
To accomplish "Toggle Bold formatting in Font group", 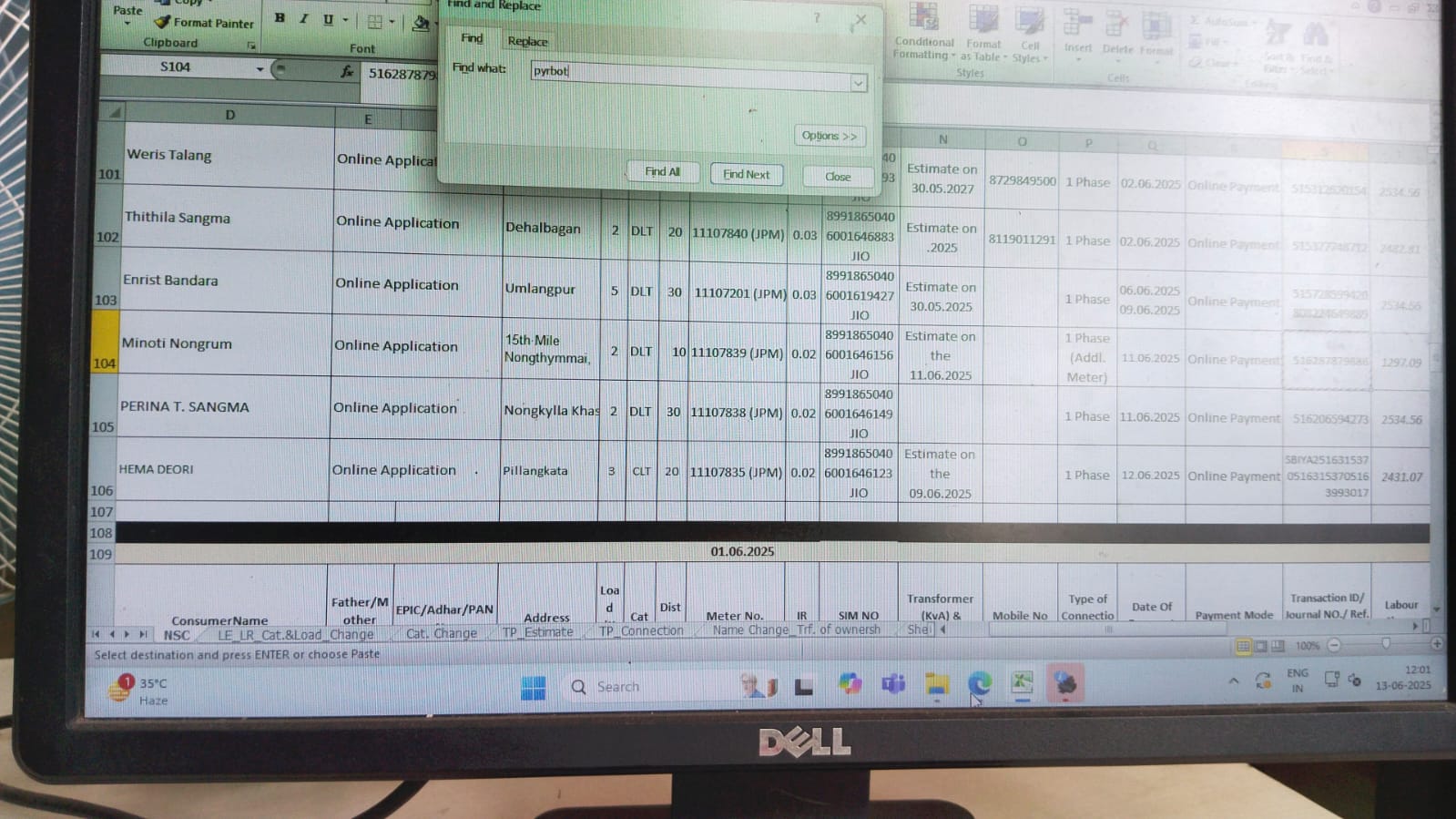I will (280, 18).
